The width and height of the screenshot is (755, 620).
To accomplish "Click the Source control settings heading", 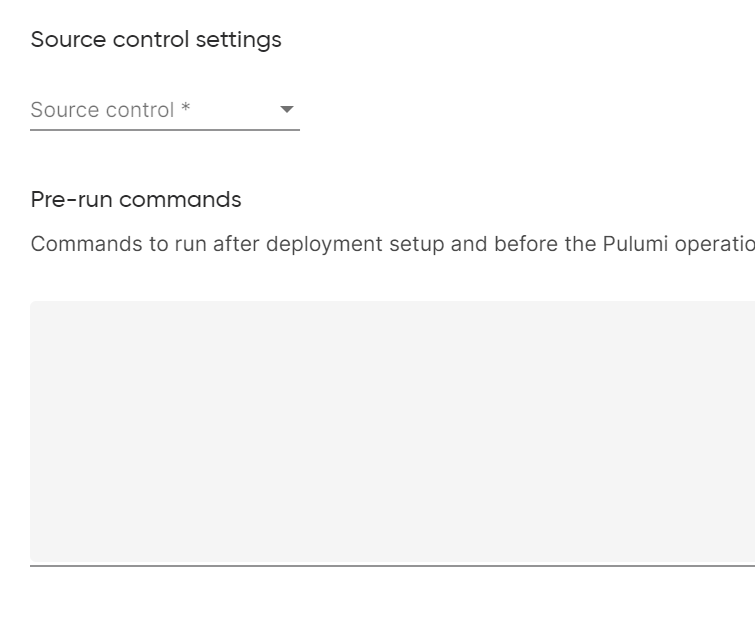I will pos(156,40).
